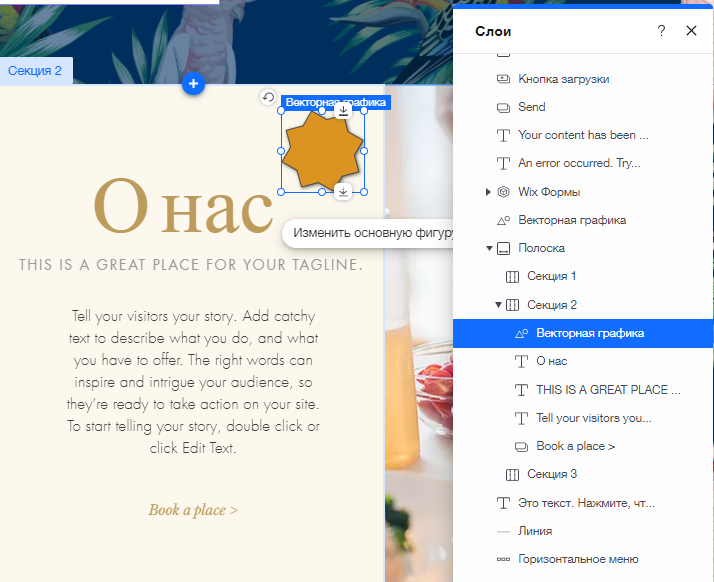Click the Горизонтальное меню icon
Viewport: 714px width, 582px height.
pos(503,559)
